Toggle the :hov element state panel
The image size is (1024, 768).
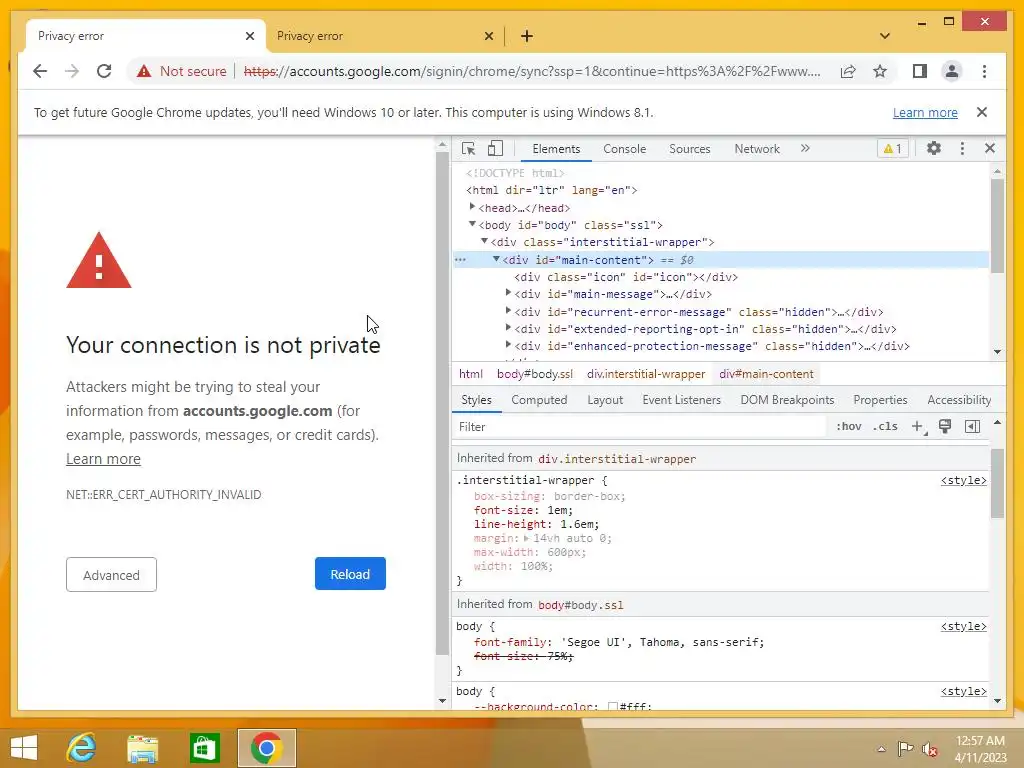848,426
